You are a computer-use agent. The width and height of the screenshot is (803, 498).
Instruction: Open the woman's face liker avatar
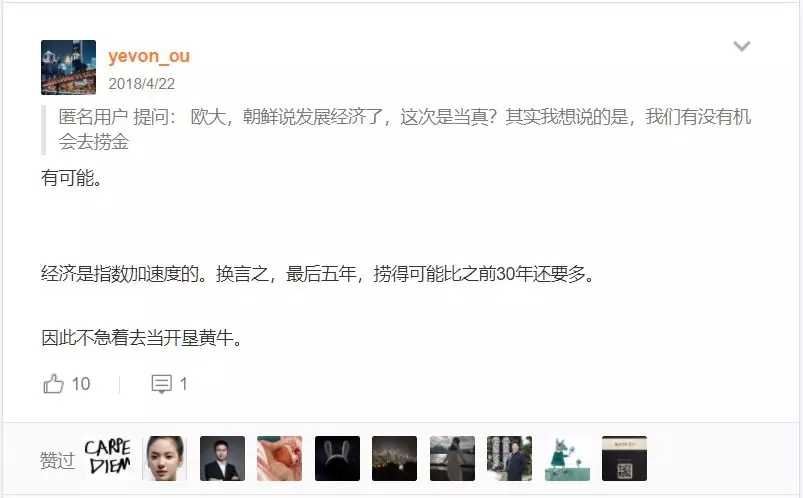(x=164, y=458)
